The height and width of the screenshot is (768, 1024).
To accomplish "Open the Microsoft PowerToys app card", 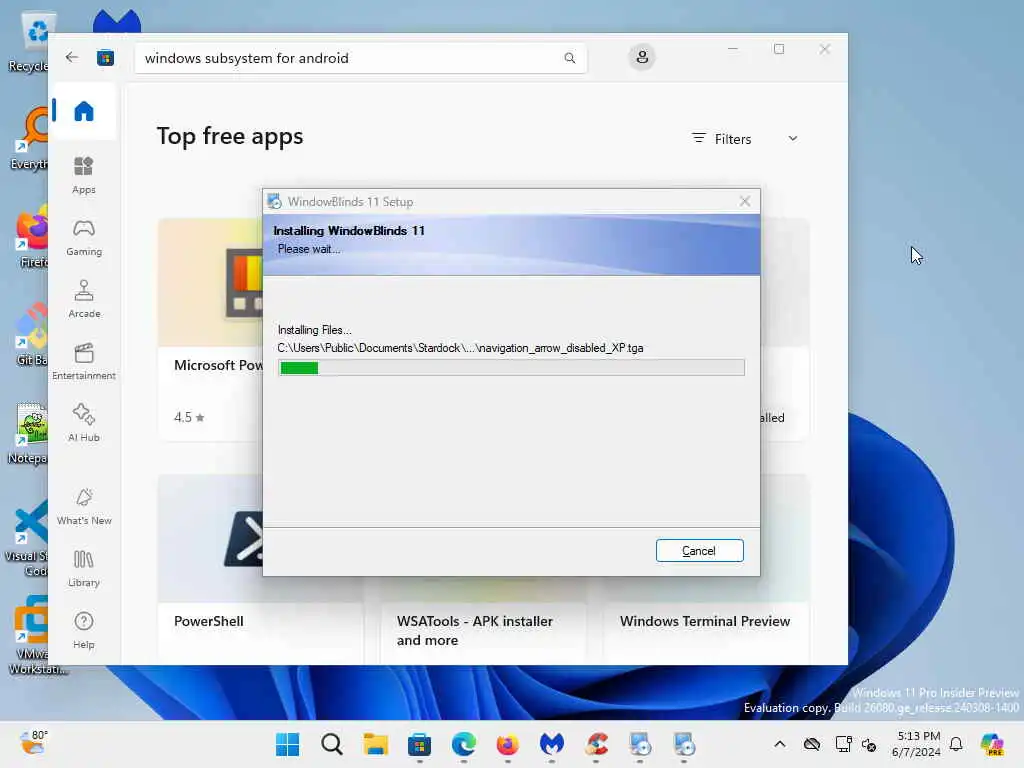I will pyautogui.click(x=210, y=329).
